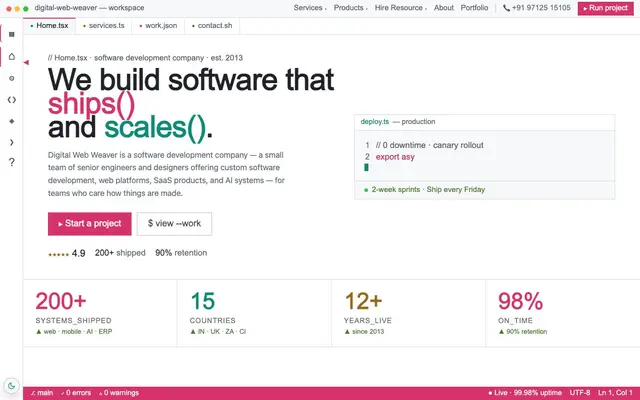Expand the Hire Resource dropdown menu
This screenshot has width=640, height=400.
401,8
